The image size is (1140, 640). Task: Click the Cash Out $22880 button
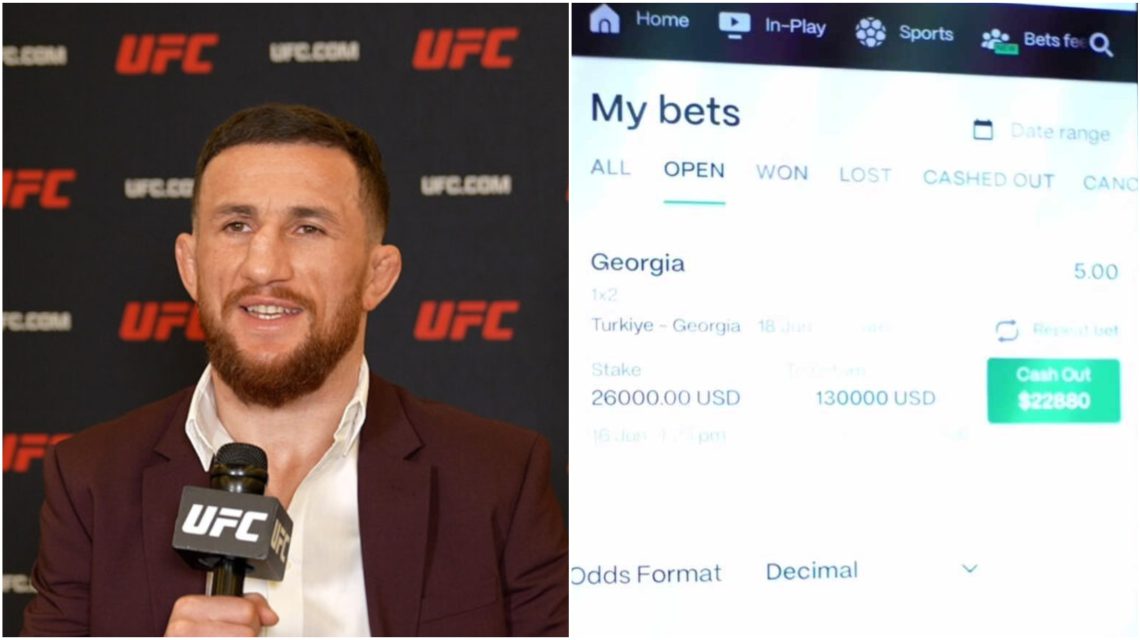pyautogui.click(x=1053, y=390)
